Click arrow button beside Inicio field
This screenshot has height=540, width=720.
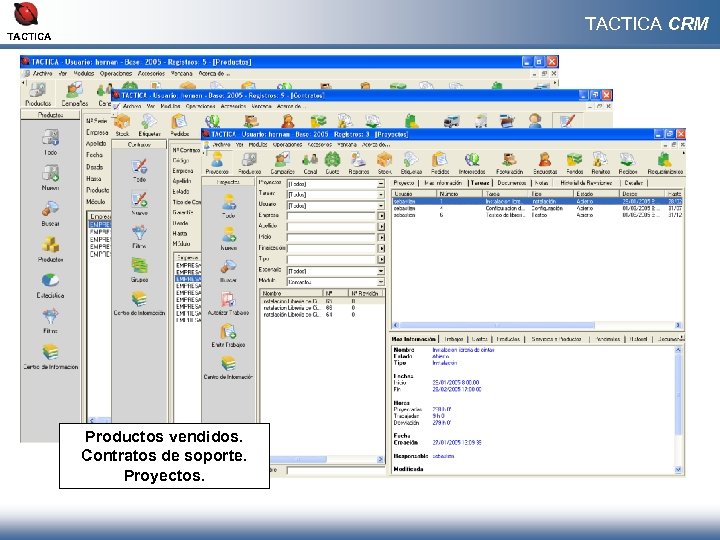click(381, 237)
